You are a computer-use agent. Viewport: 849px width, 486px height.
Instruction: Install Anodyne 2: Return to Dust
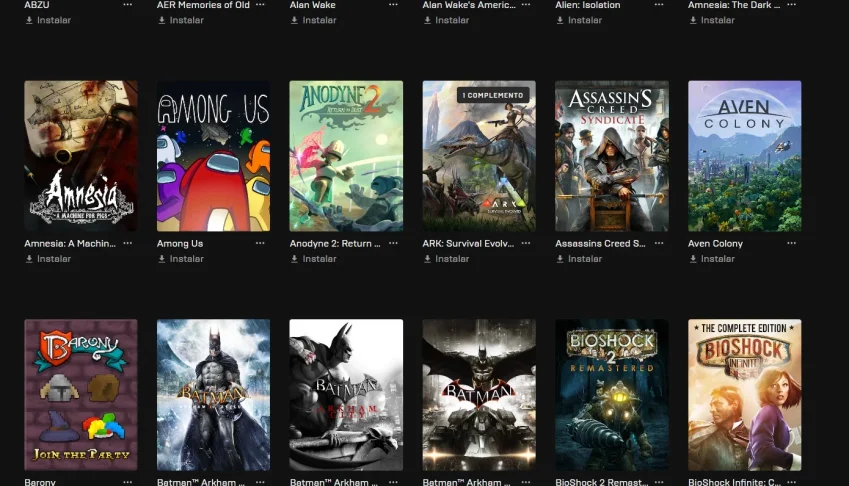314,259
